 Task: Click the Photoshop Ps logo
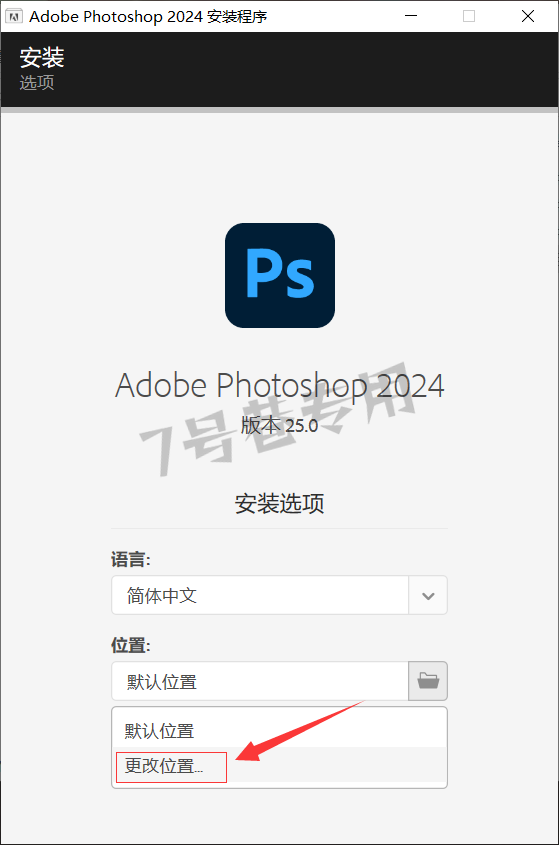[280, 275]
